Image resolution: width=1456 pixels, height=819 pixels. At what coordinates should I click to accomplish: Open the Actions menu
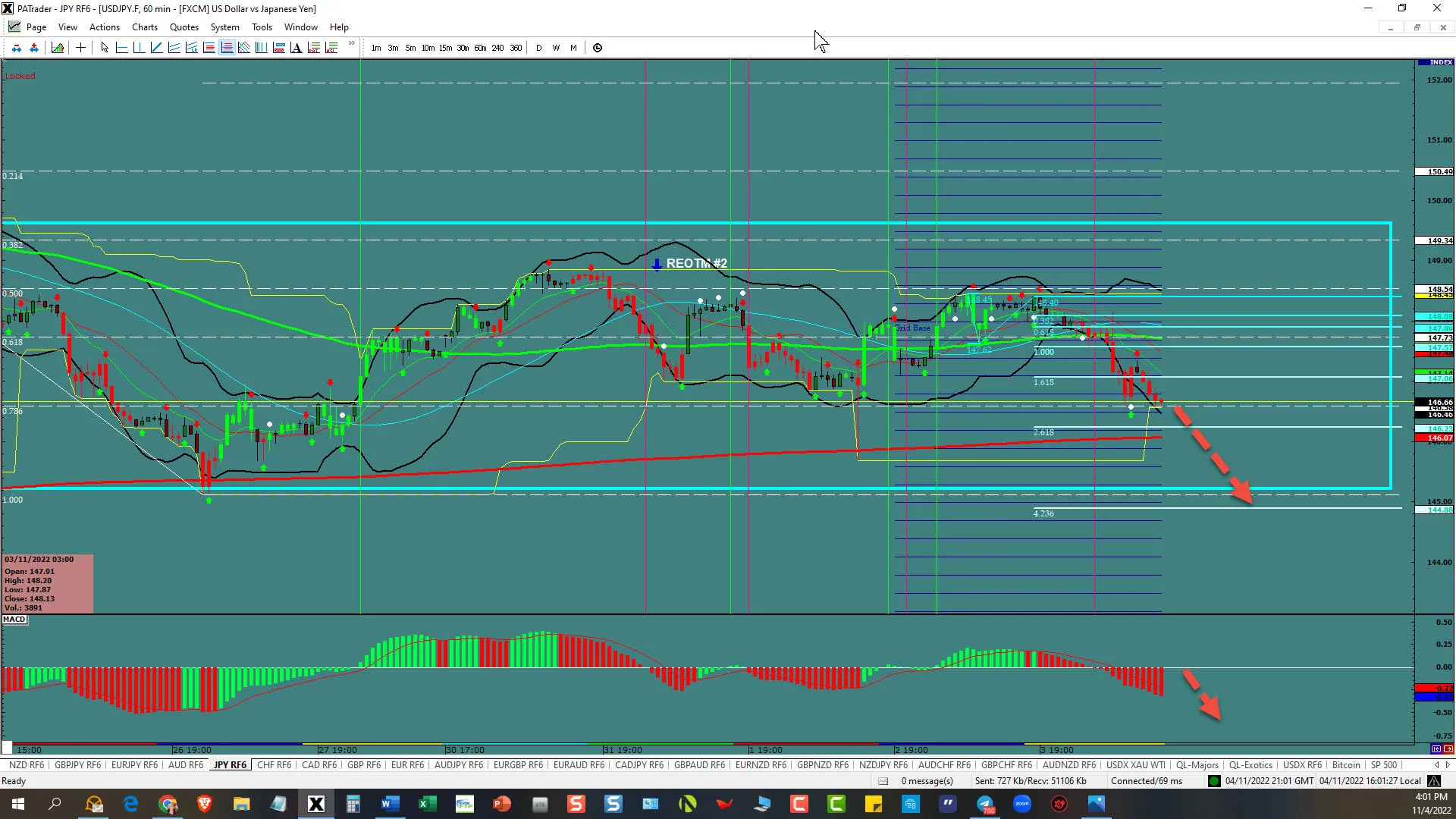tap(105, 27)
